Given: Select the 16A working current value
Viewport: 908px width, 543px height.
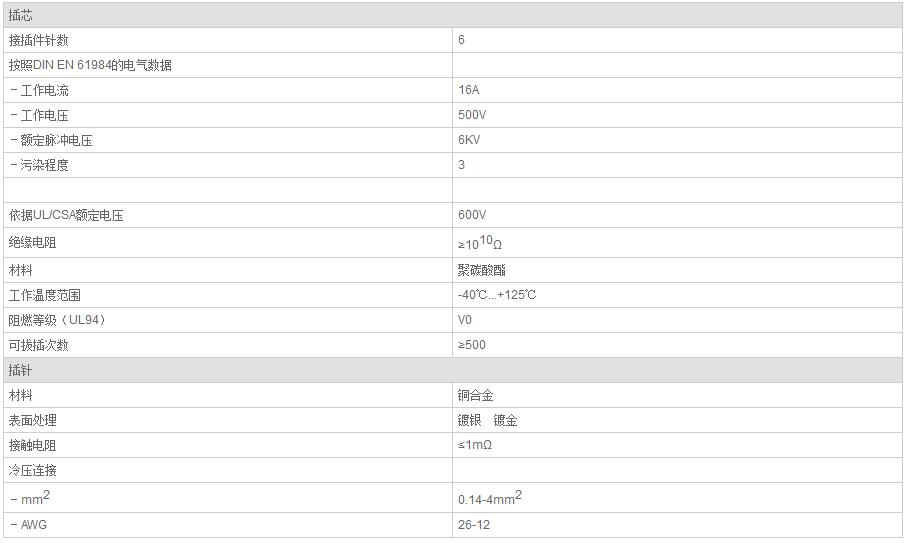Looking at the screenshot, I should click(x=468, y=90).
